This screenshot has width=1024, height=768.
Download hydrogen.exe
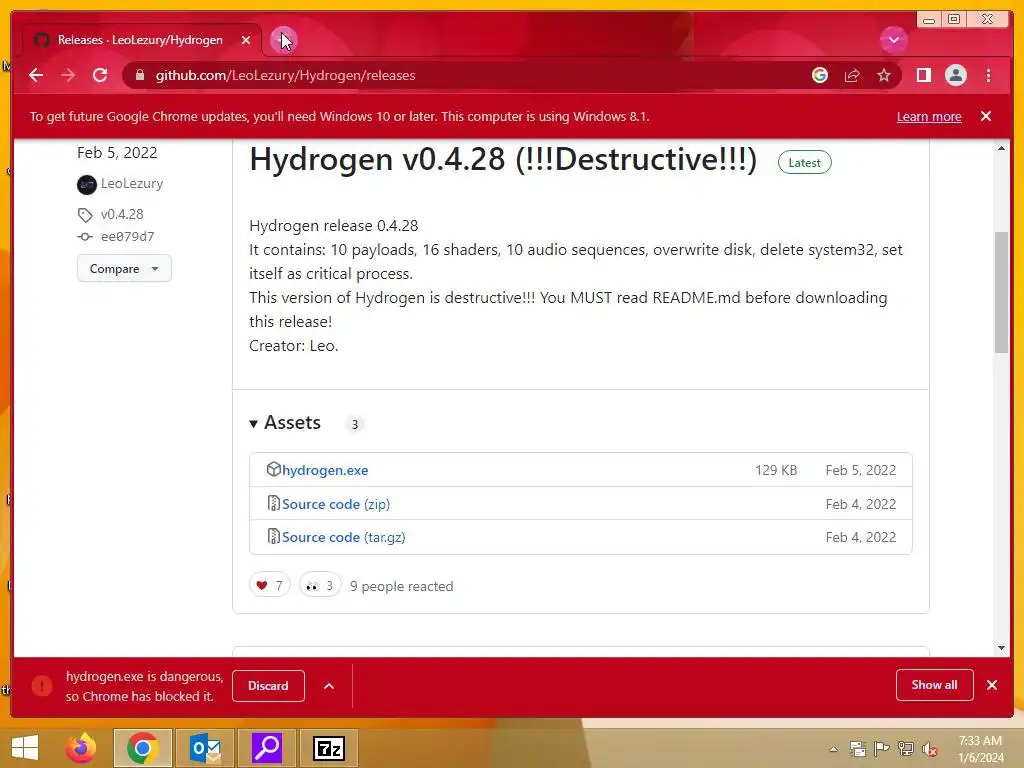coord(325,470)
